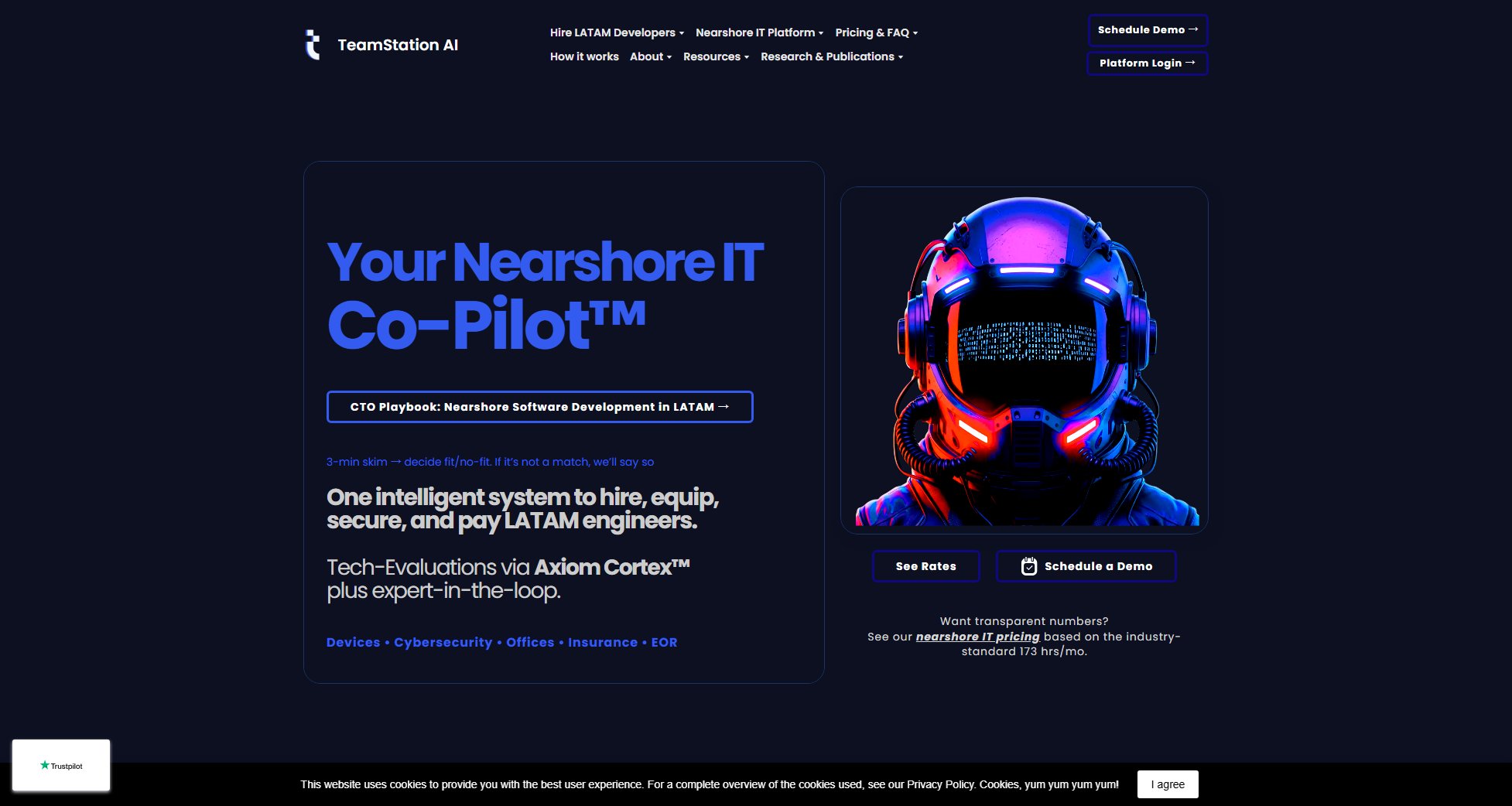Click the Trustpilot star icon
The width and height of the screenshot is (1512, 806).
[44, 765]
